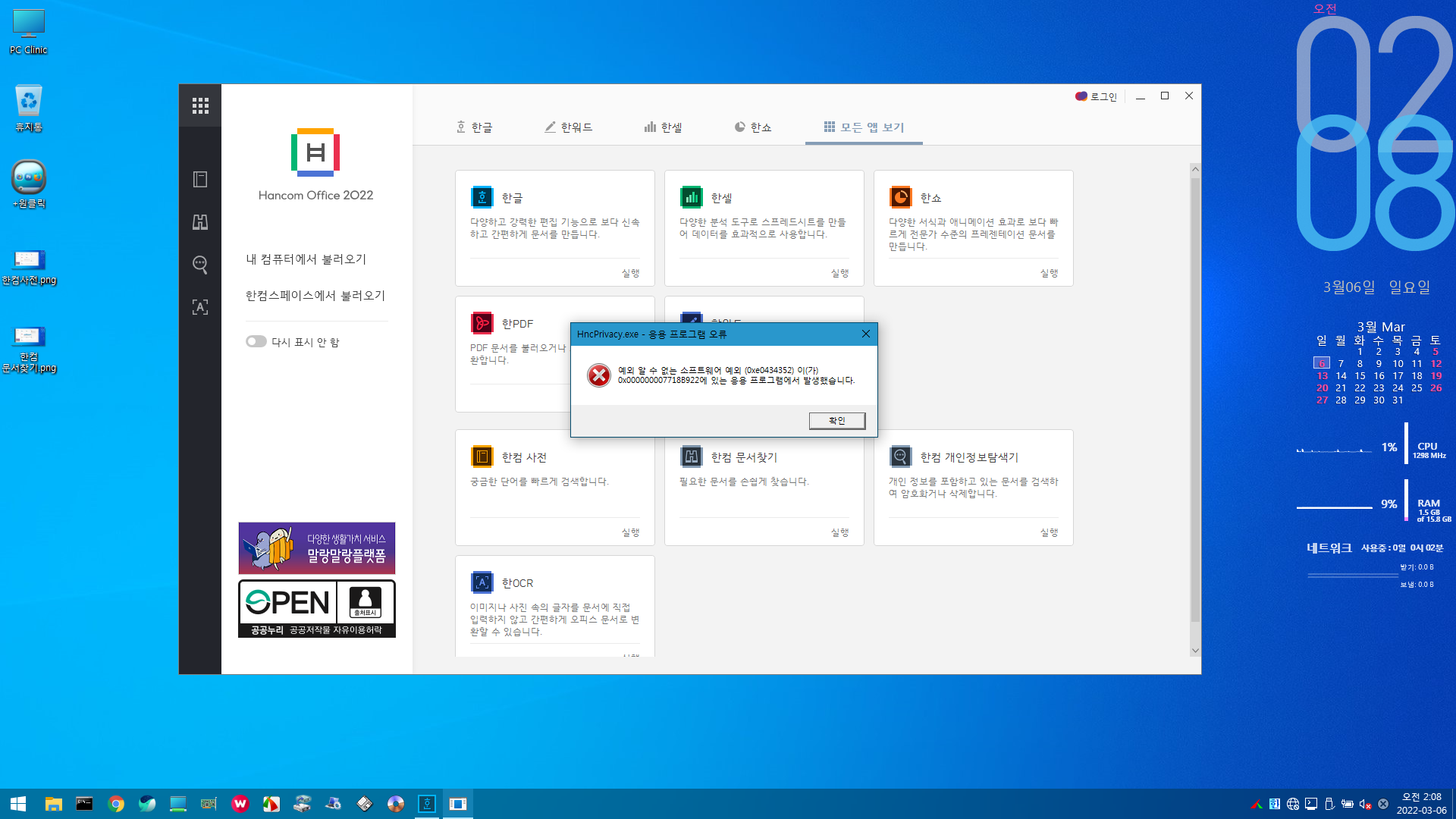Viewport: 1456px width, 819px height.
Task: Click the 한컴 사전 app icon
Action: click(x=482, y=457)
